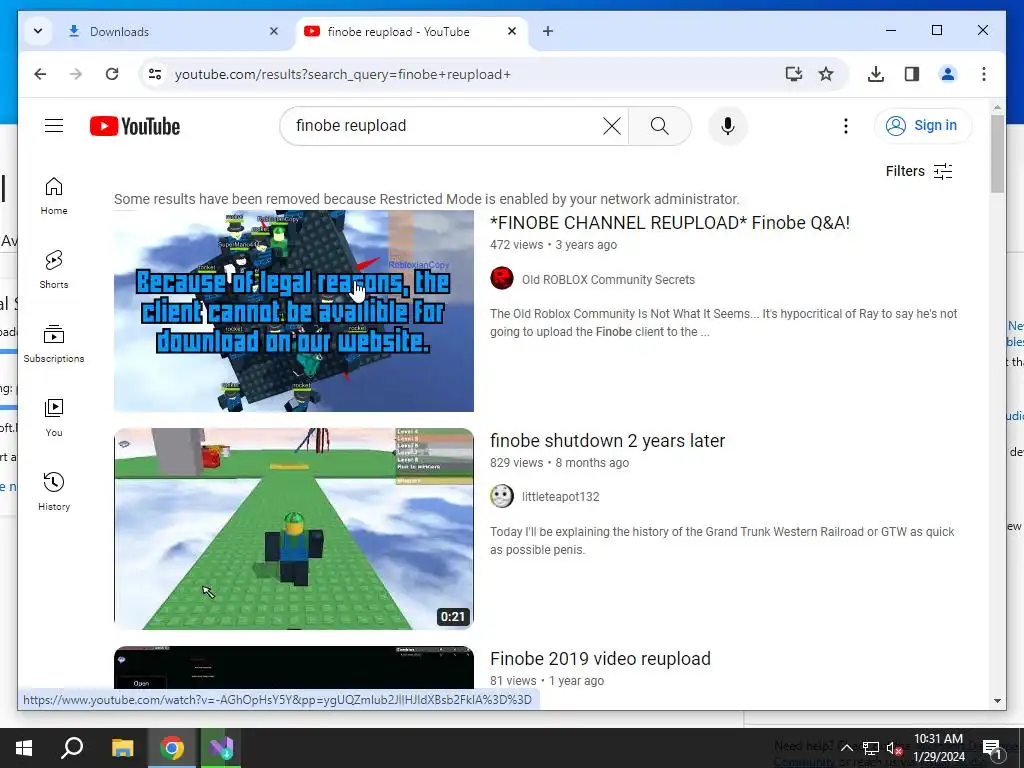Screen dimensions: 1024x768
Task: Open the finobe shutdown video thumbnail
Action: click(294, 529)
